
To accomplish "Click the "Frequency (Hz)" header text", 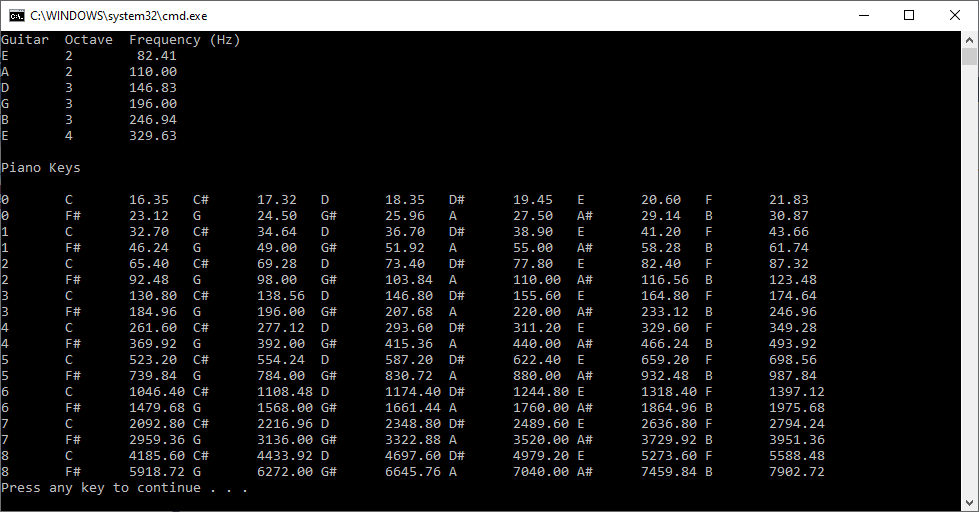I will pos(185,40).
